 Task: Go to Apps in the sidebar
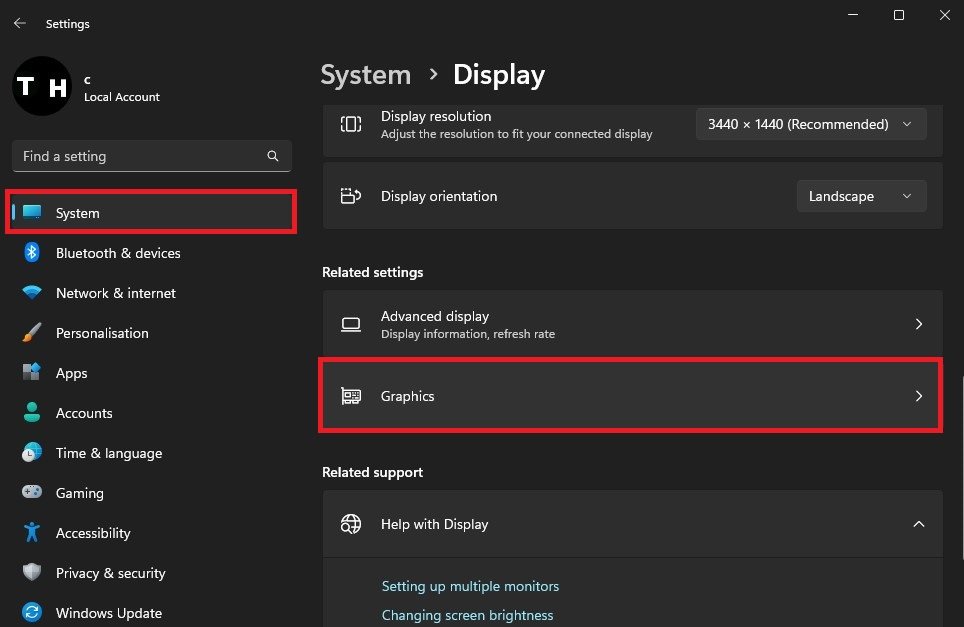(71, 373)
